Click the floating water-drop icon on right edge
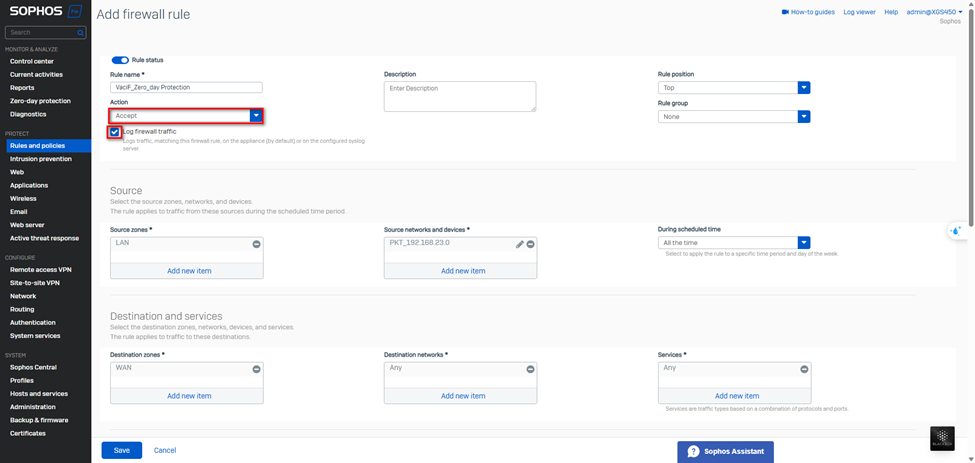 pos(956,231)
